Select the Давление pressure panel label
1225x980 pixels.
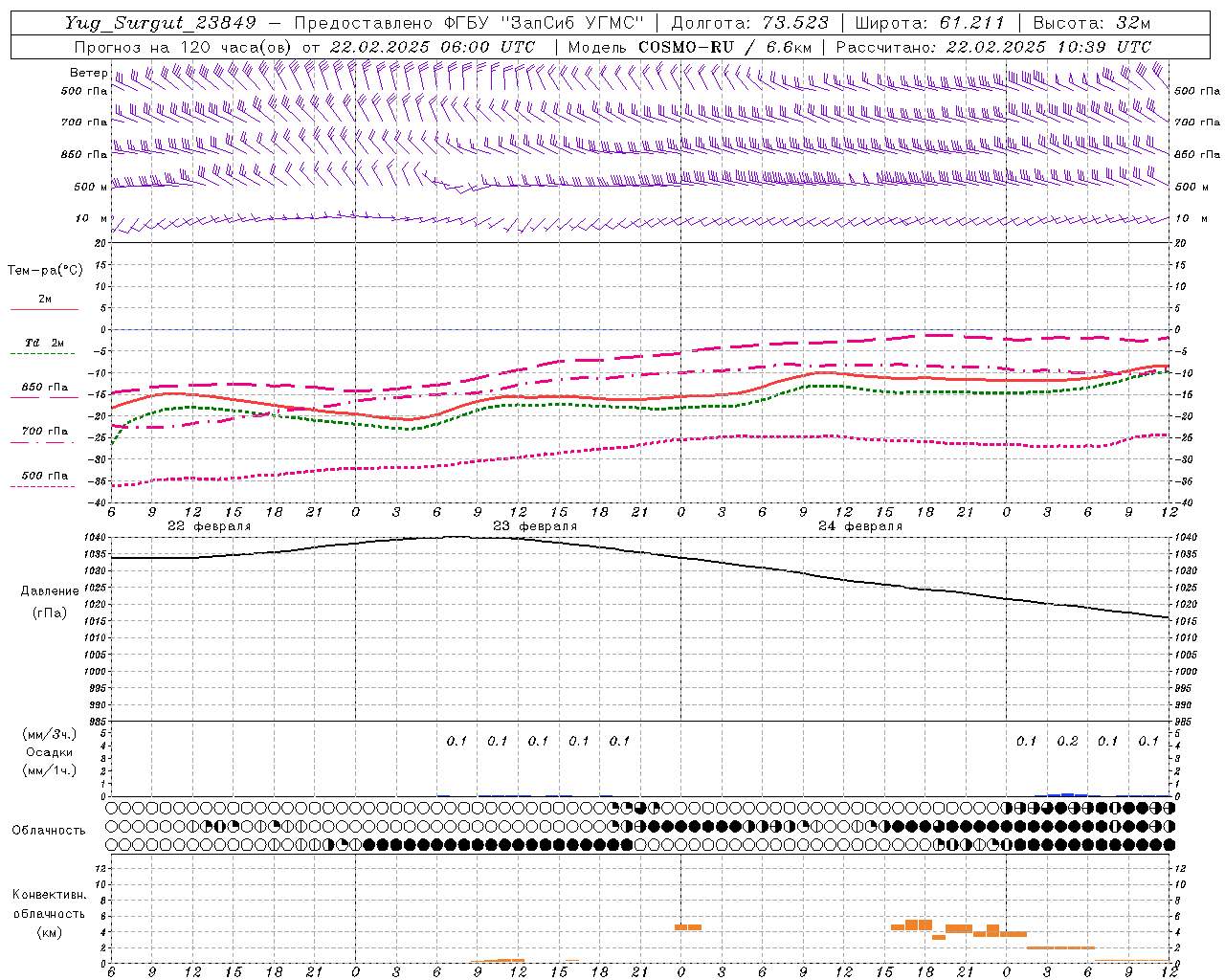(x=50, y=591)
